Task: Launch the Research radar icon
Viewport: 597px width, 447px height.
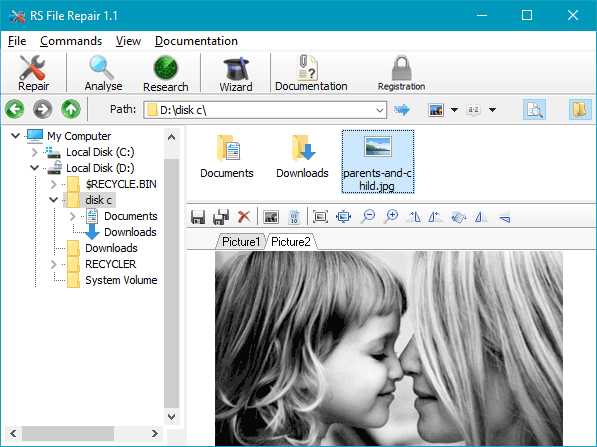Action: coord(165,73)
